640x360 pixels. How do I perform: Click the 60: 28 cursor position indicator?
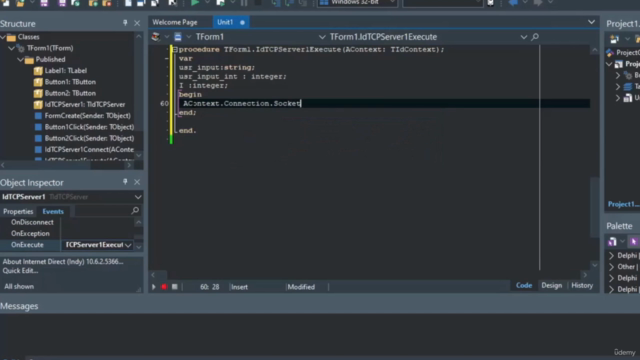(209, 287)
